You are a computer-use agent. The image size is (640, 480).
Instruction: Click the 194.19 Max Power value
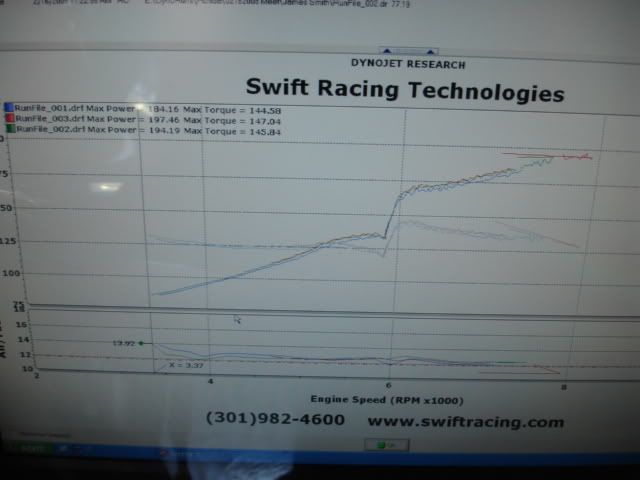click(164, 131)
